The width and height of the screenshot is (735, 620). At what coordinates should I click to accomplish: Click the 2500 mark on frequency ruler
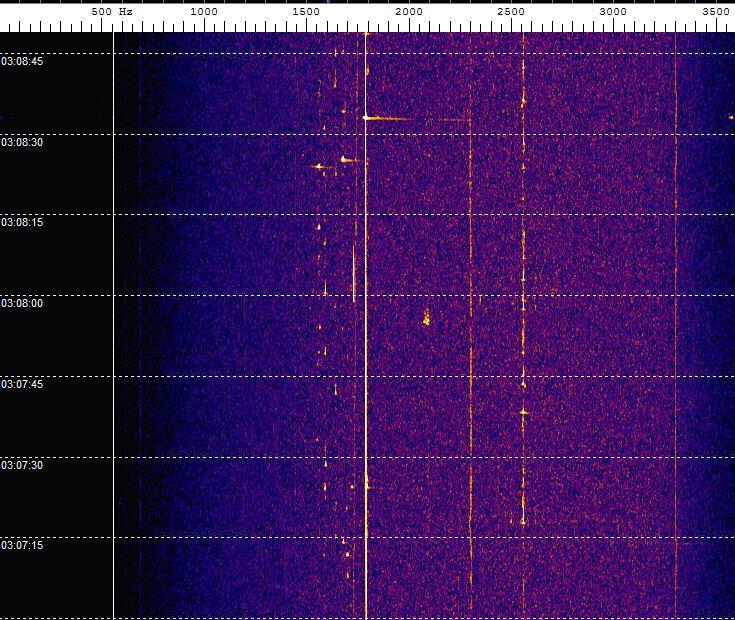click(511, 12)
